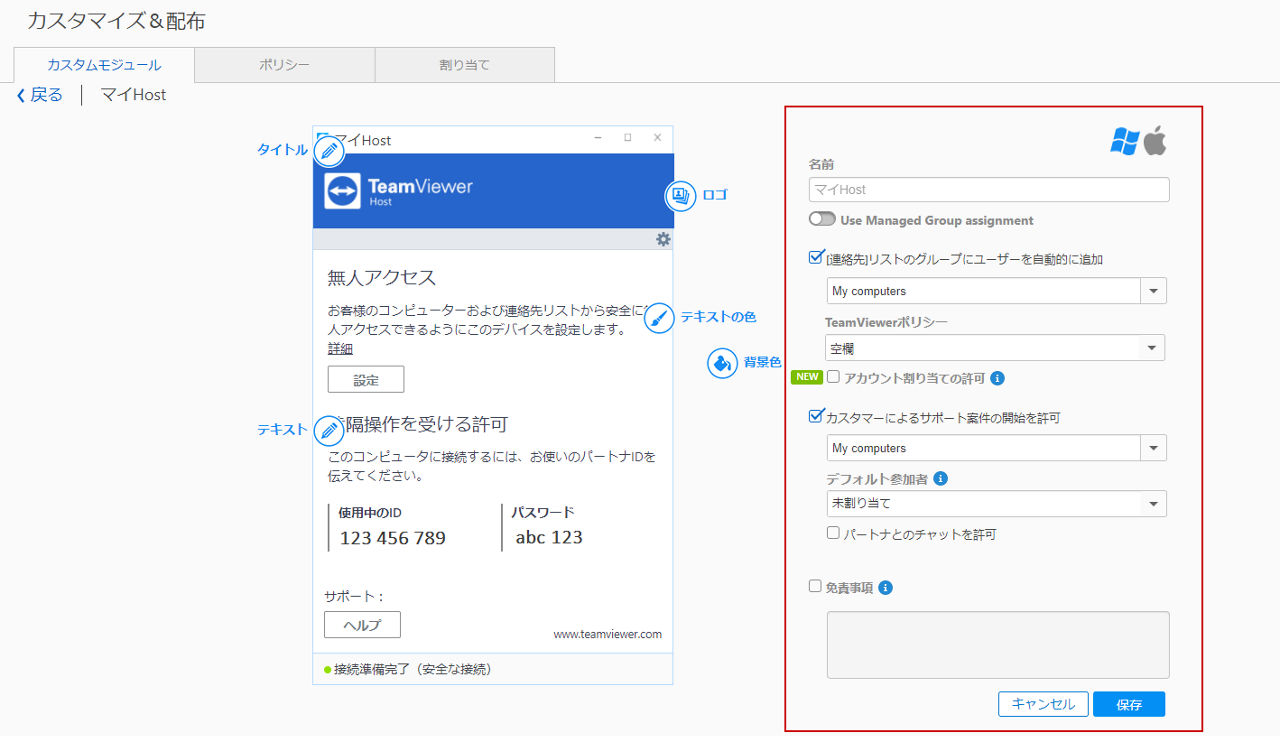Uncheck リストのグループにユーザーを自動的に追加 checkbox
This screenshot has height=736, width=1280.
(x=816, y=257)
